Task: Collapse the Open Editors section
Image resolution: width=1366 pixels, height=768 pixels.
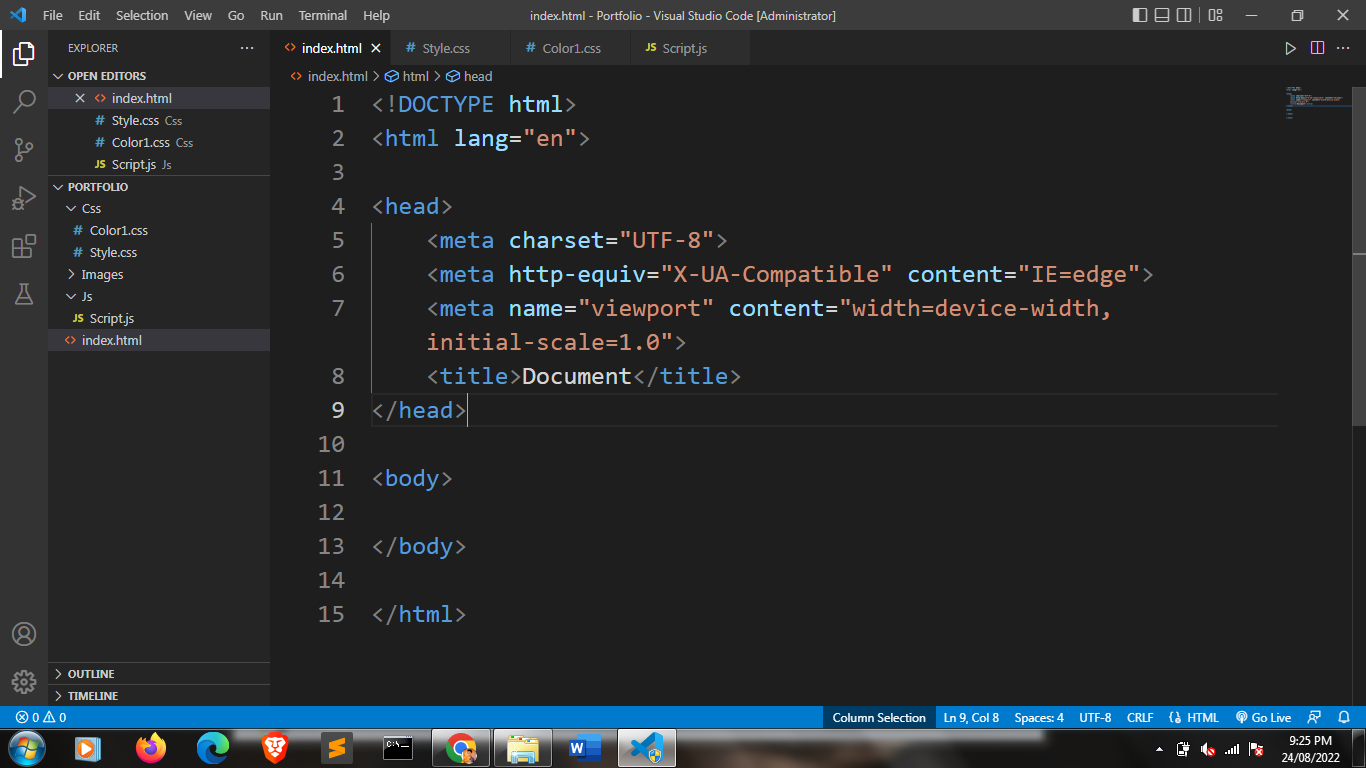Action: tap(159, 76)
